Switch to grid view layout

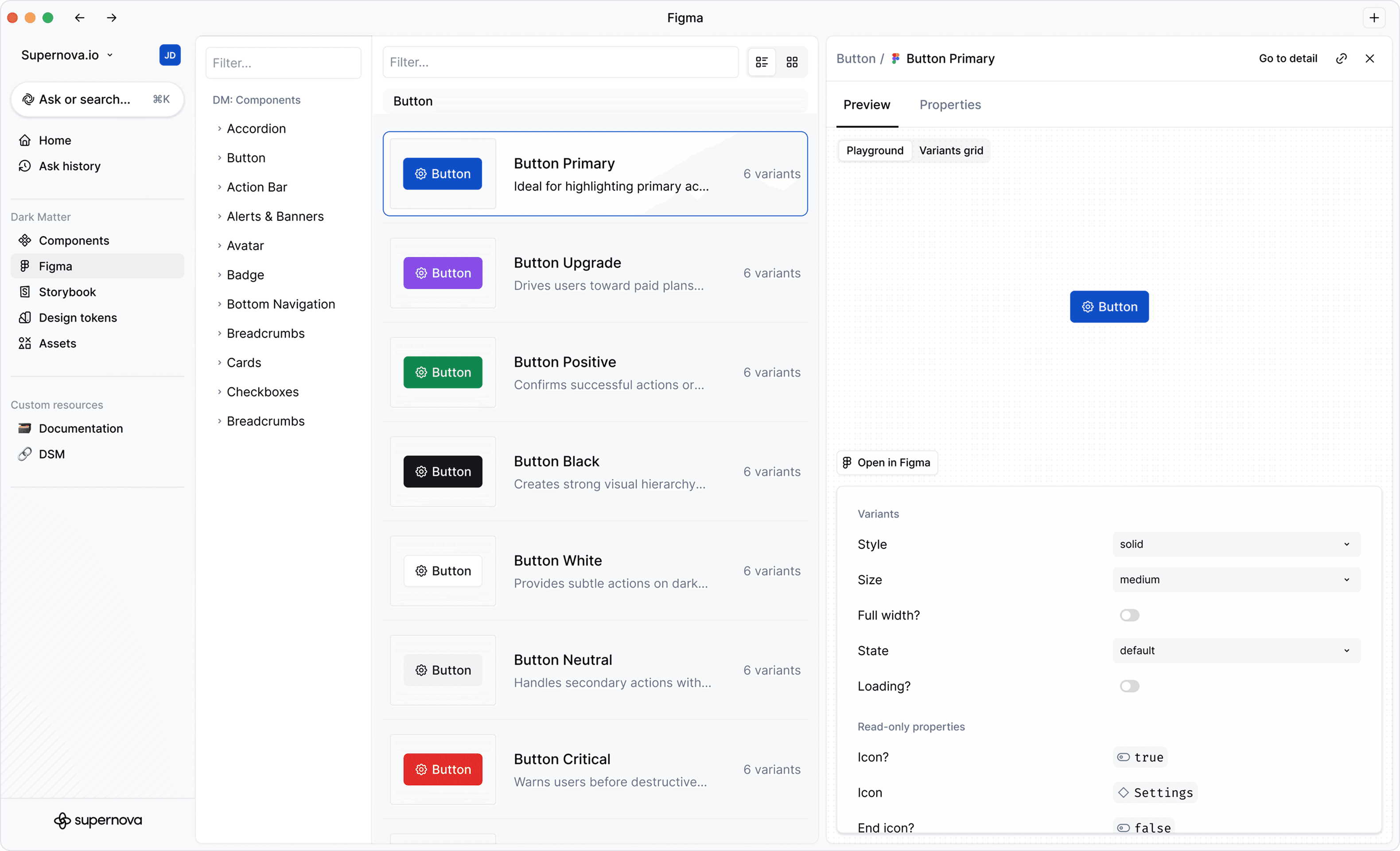(792, 62)
